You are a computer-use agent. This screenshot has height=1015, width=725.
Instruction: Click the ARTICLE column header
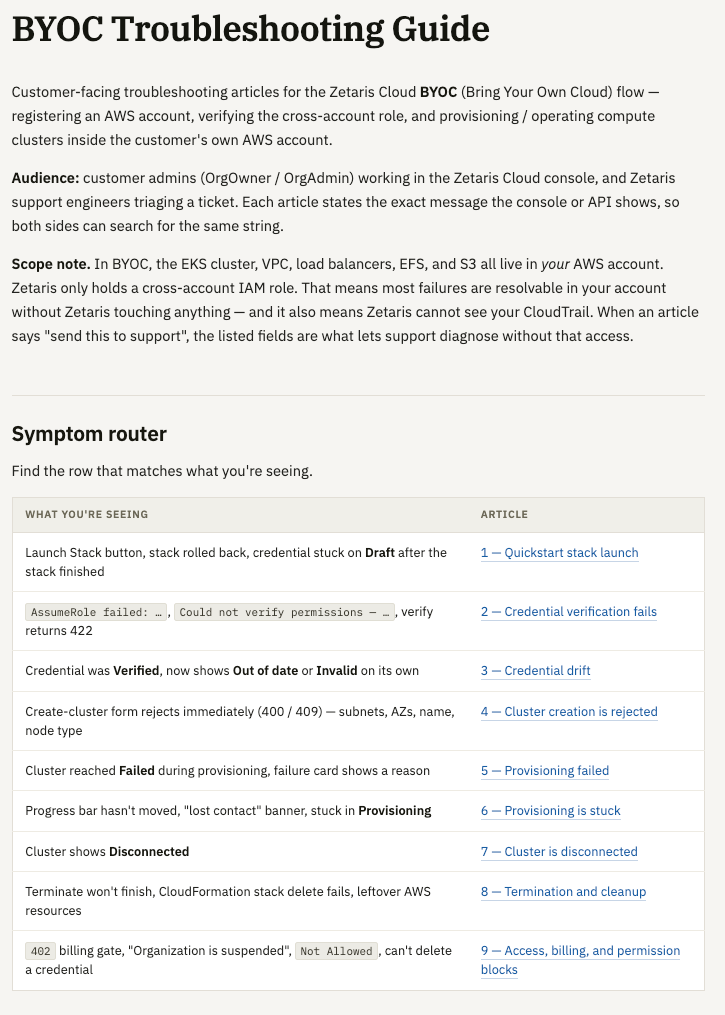point(504,515)
